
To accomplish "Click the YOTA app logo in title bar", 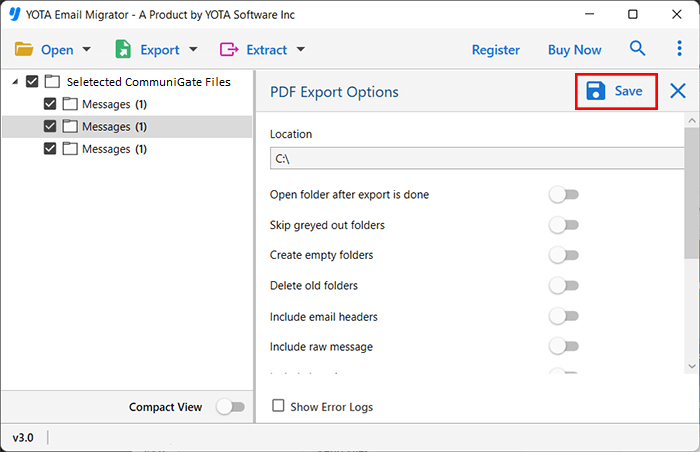I will [x=14, y=15].
